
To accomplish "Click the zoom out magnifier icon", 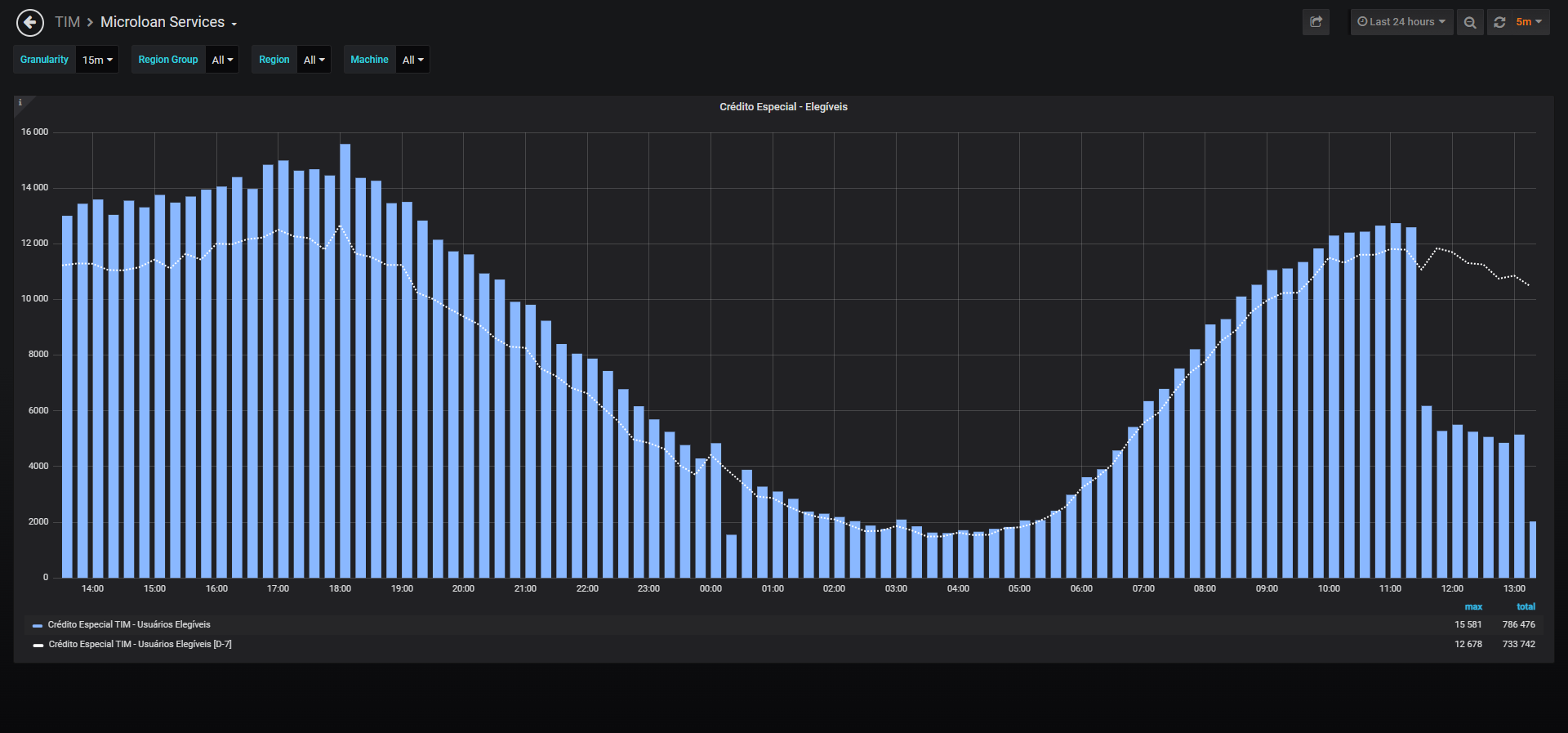I will point(1470,22).
